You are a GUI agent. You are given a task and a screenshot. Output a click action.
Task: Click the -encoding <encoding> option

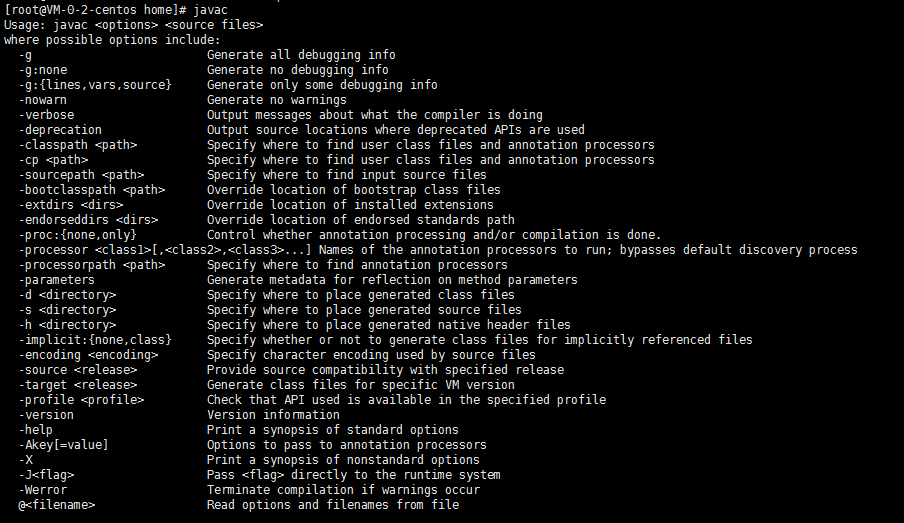88,355
